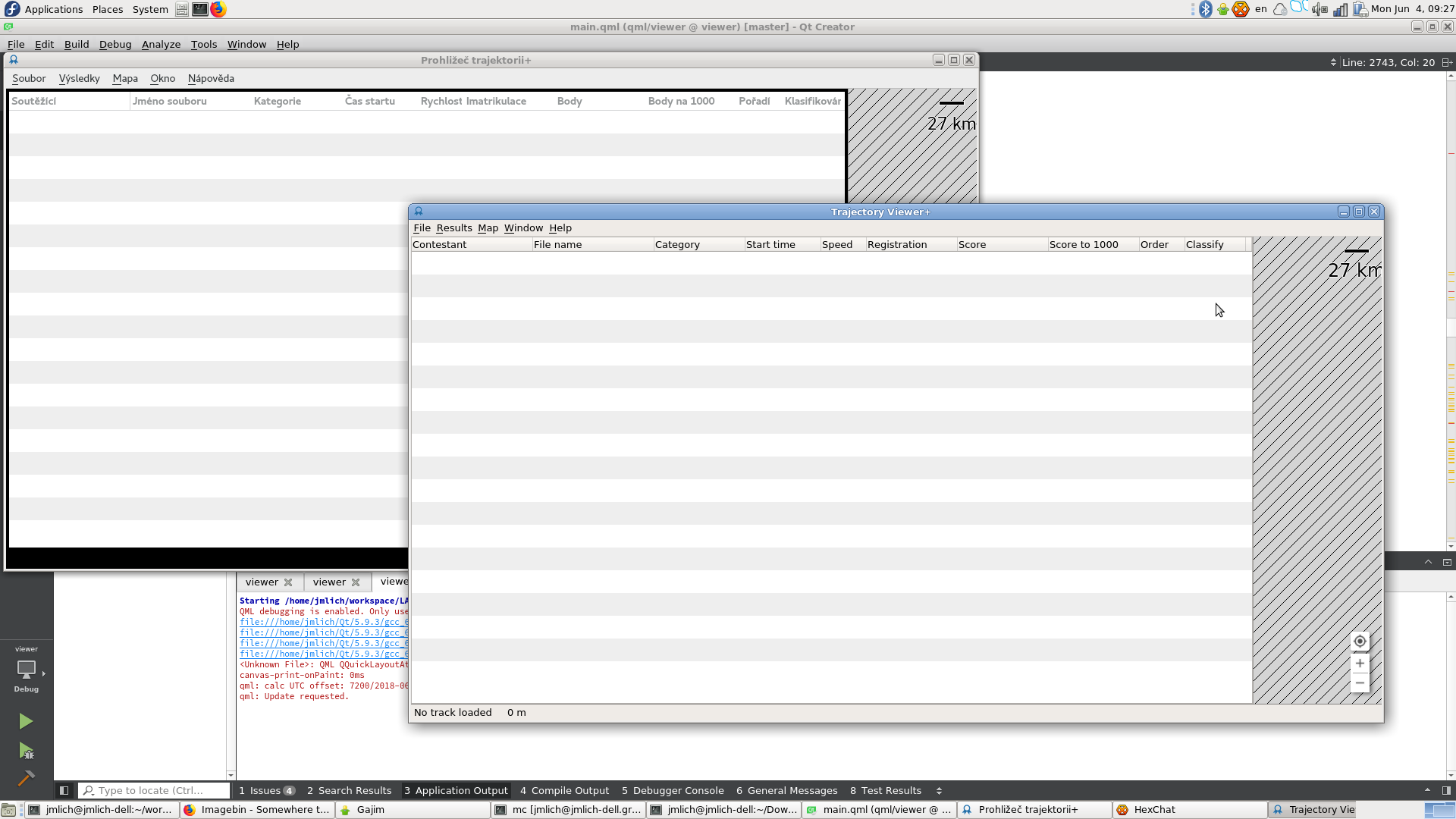
Task: Show the Debugger Console pane
Action: tap(673, 790)
